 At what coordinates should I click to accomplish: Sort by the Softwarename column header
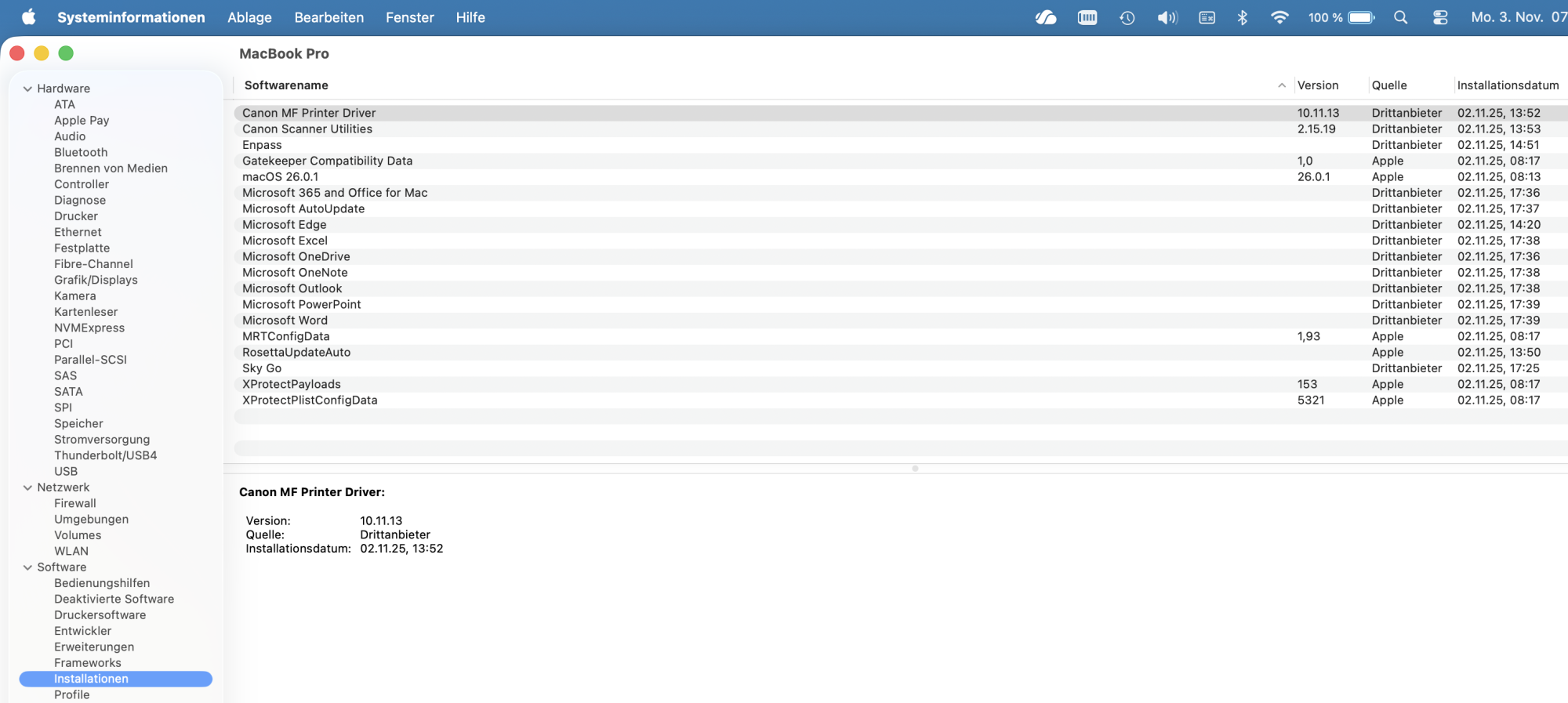286,85
